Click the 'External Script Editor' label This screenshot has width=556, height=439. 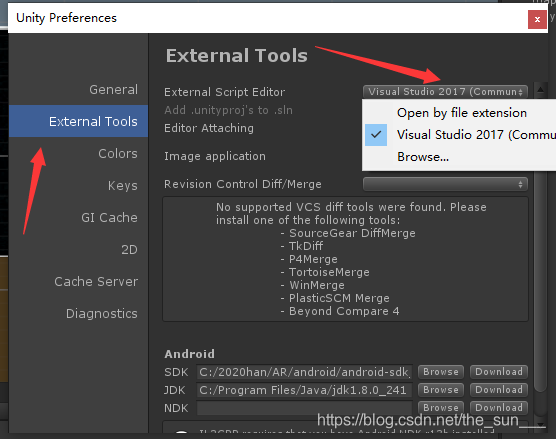tap(224, 92)
